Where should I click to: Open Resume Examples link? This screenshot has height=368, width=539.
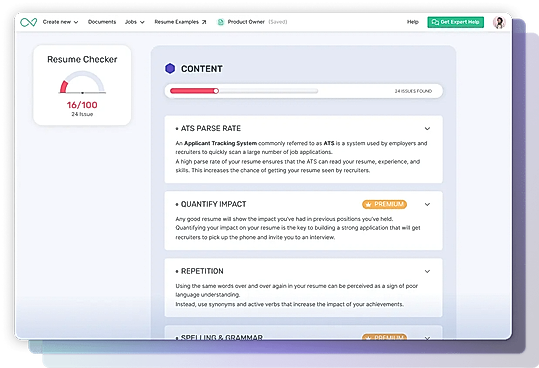180,22
